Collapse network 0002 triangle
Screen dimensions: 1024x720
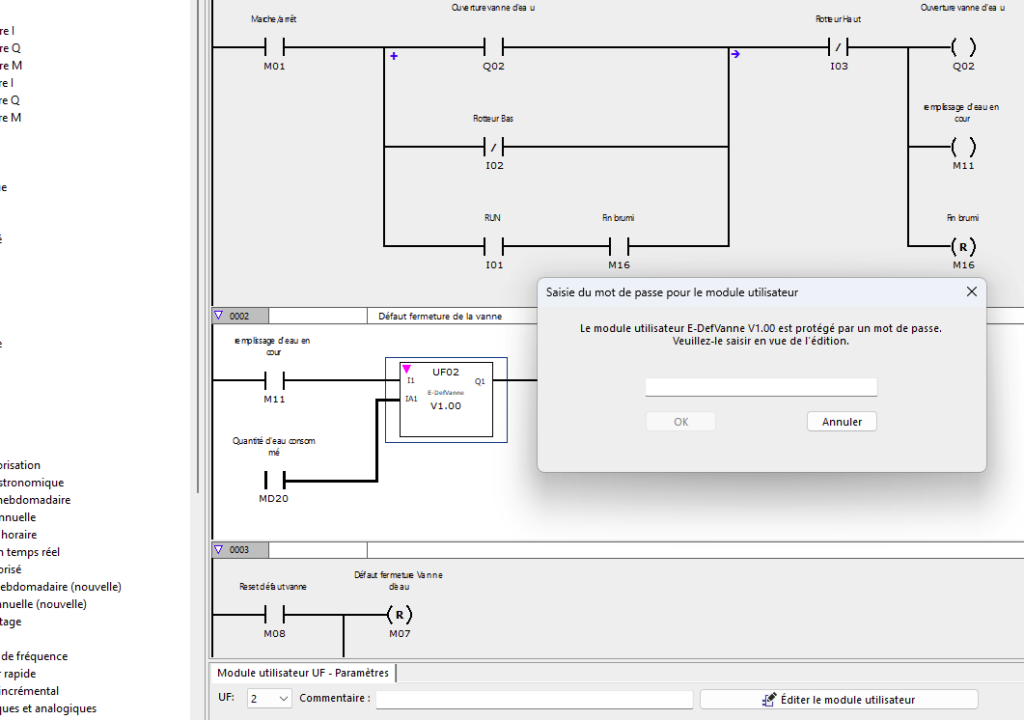click(x=219, y=316)
